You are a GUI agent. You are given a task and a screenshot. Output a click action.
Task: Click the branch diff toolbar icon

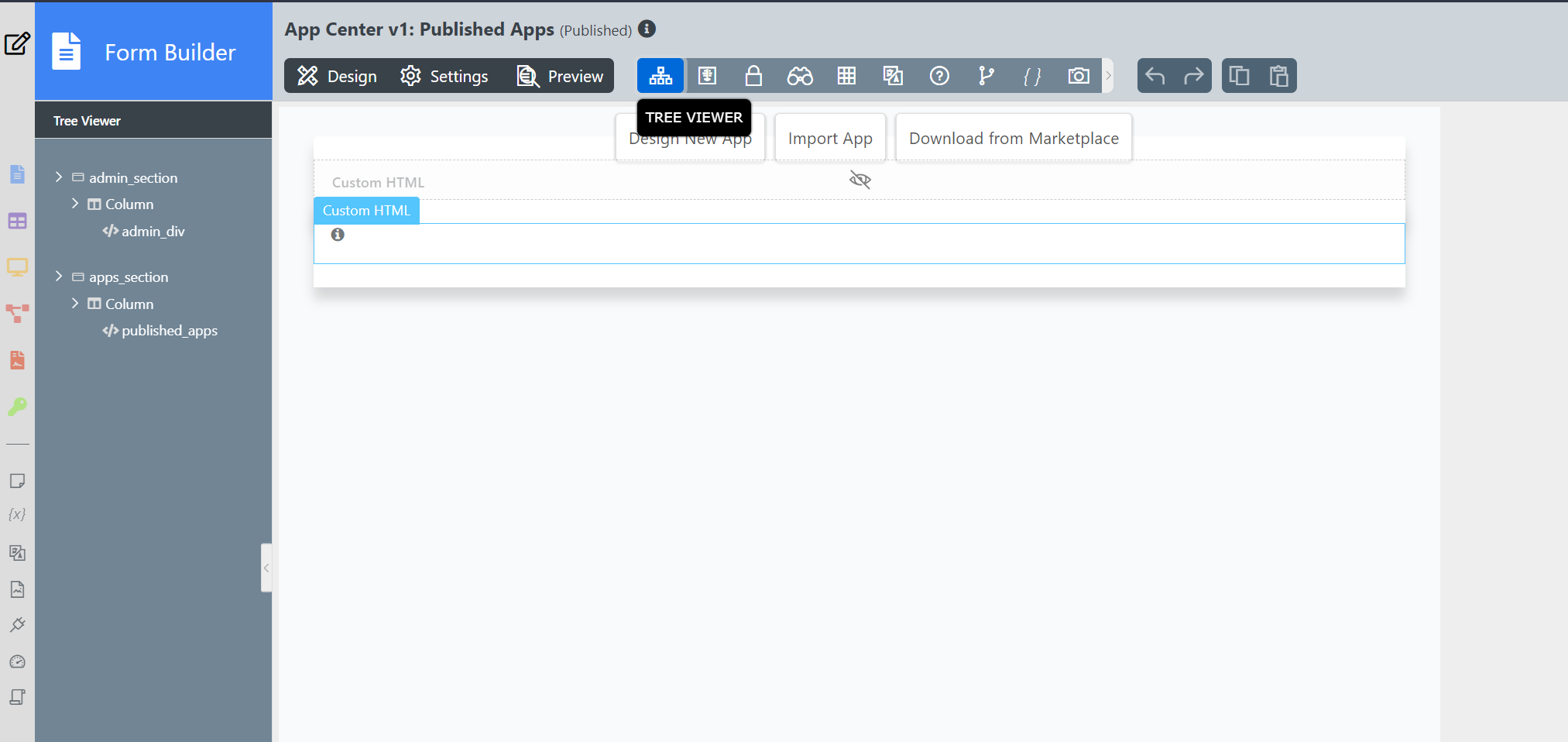986,76
